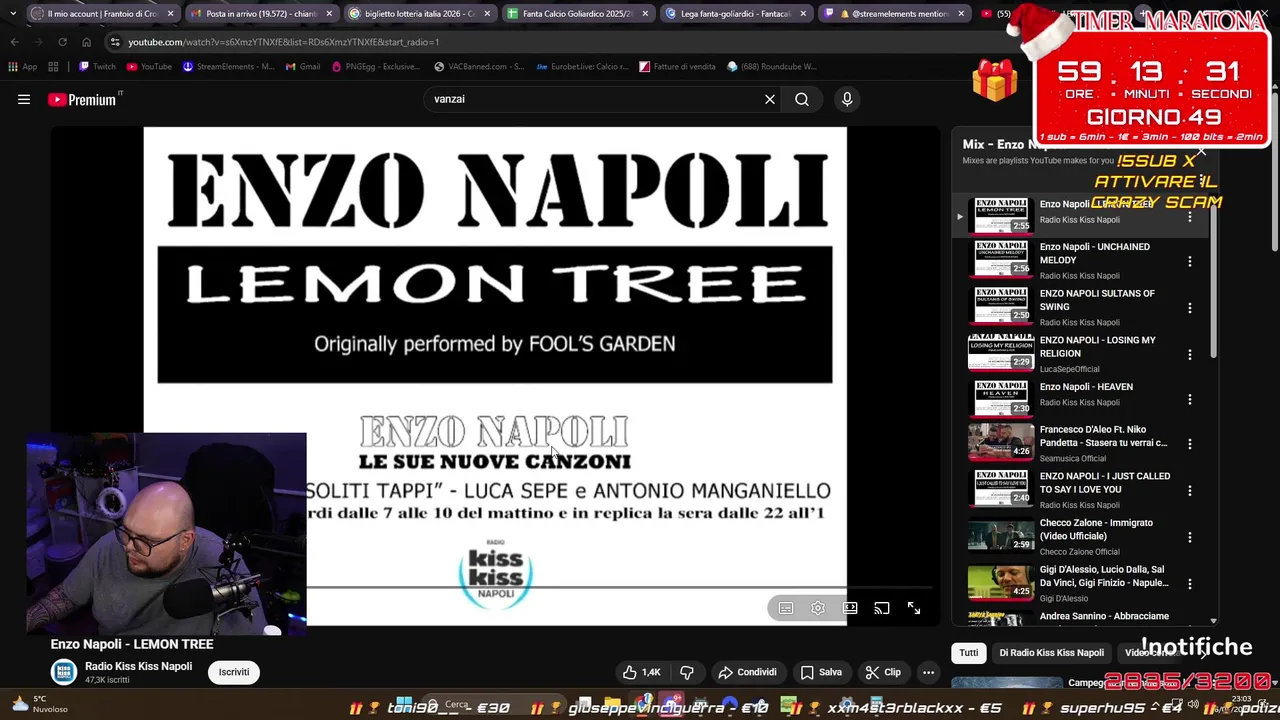Go to browser home page

click(x=86, y=42)
